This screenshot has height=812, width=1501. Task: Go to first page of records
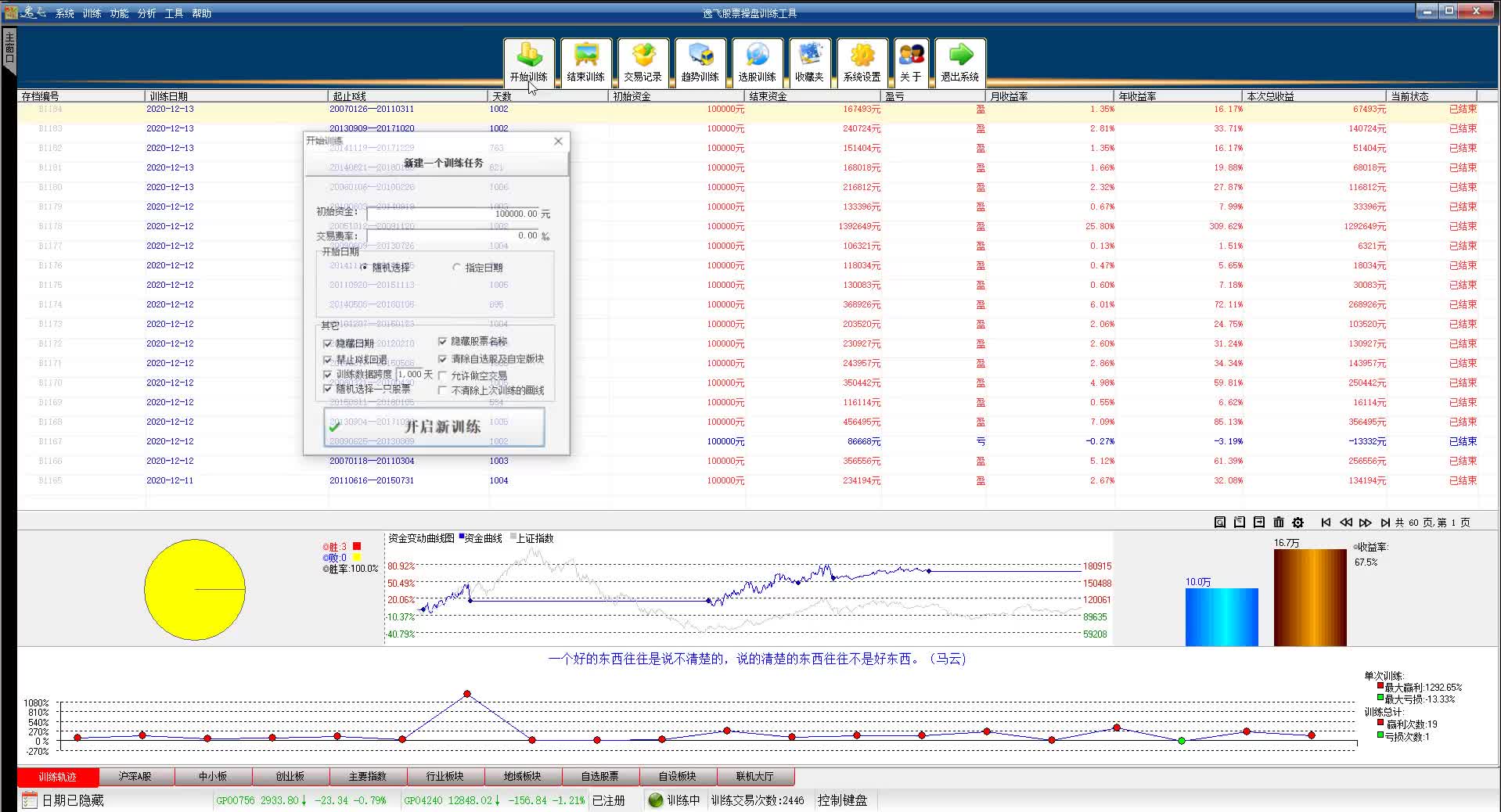pos(1326,523)
